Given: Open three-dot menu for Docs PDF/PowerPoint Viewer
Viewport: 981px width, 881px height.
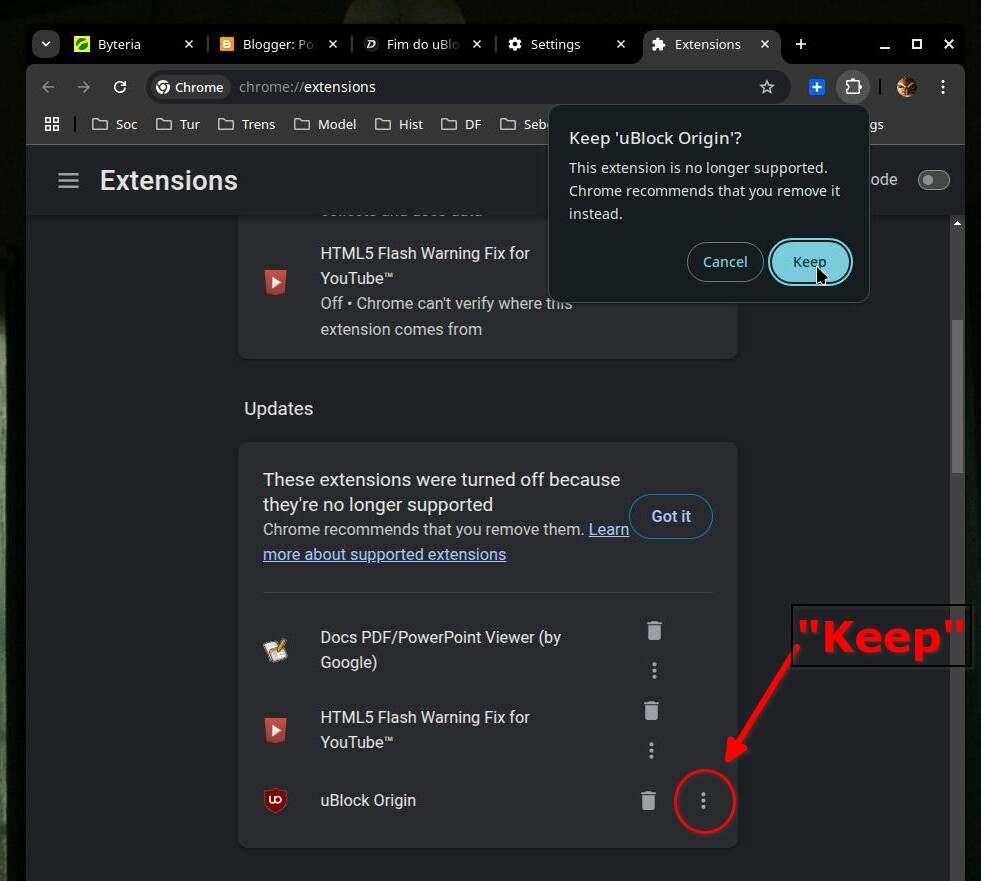Looking at the screenshot, I should 654,670.
